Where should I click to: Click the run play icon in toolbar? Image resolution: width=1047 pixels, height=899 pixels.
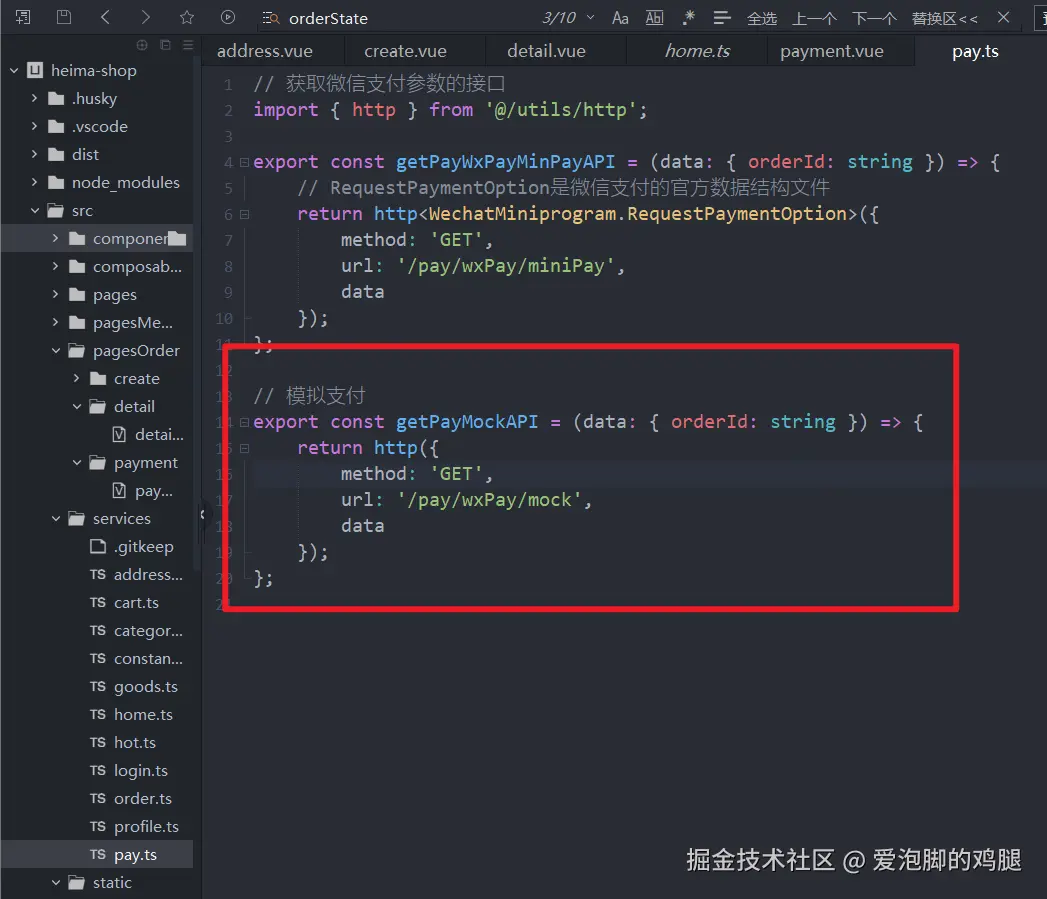tap(228, 17)
